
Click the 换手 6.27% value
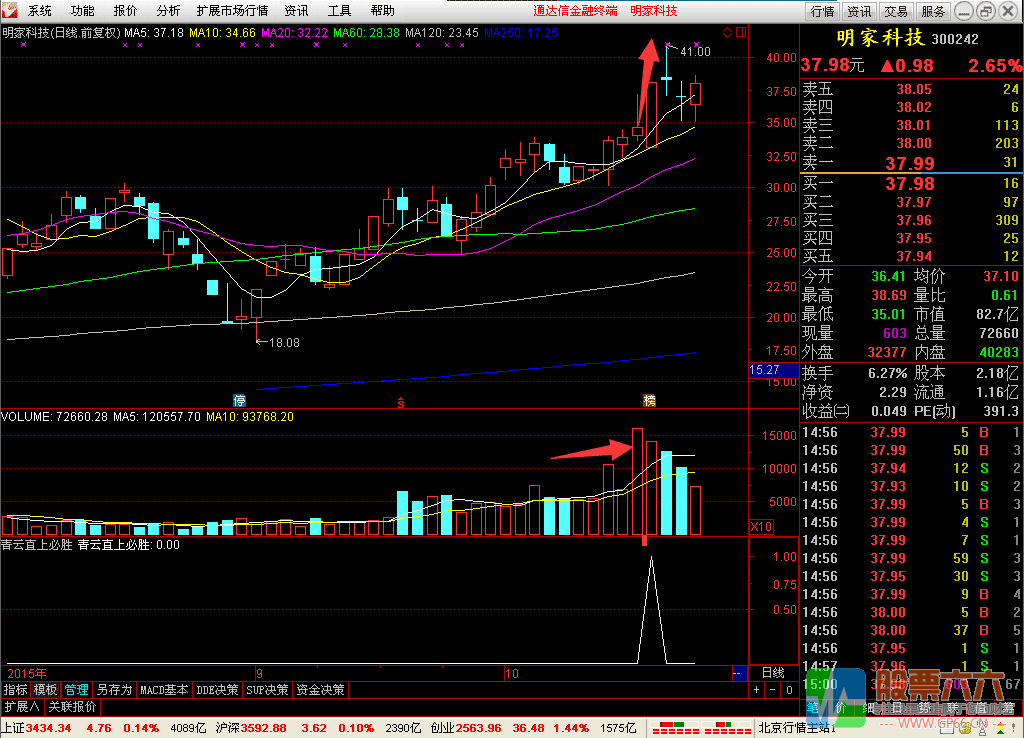(888, 374)
